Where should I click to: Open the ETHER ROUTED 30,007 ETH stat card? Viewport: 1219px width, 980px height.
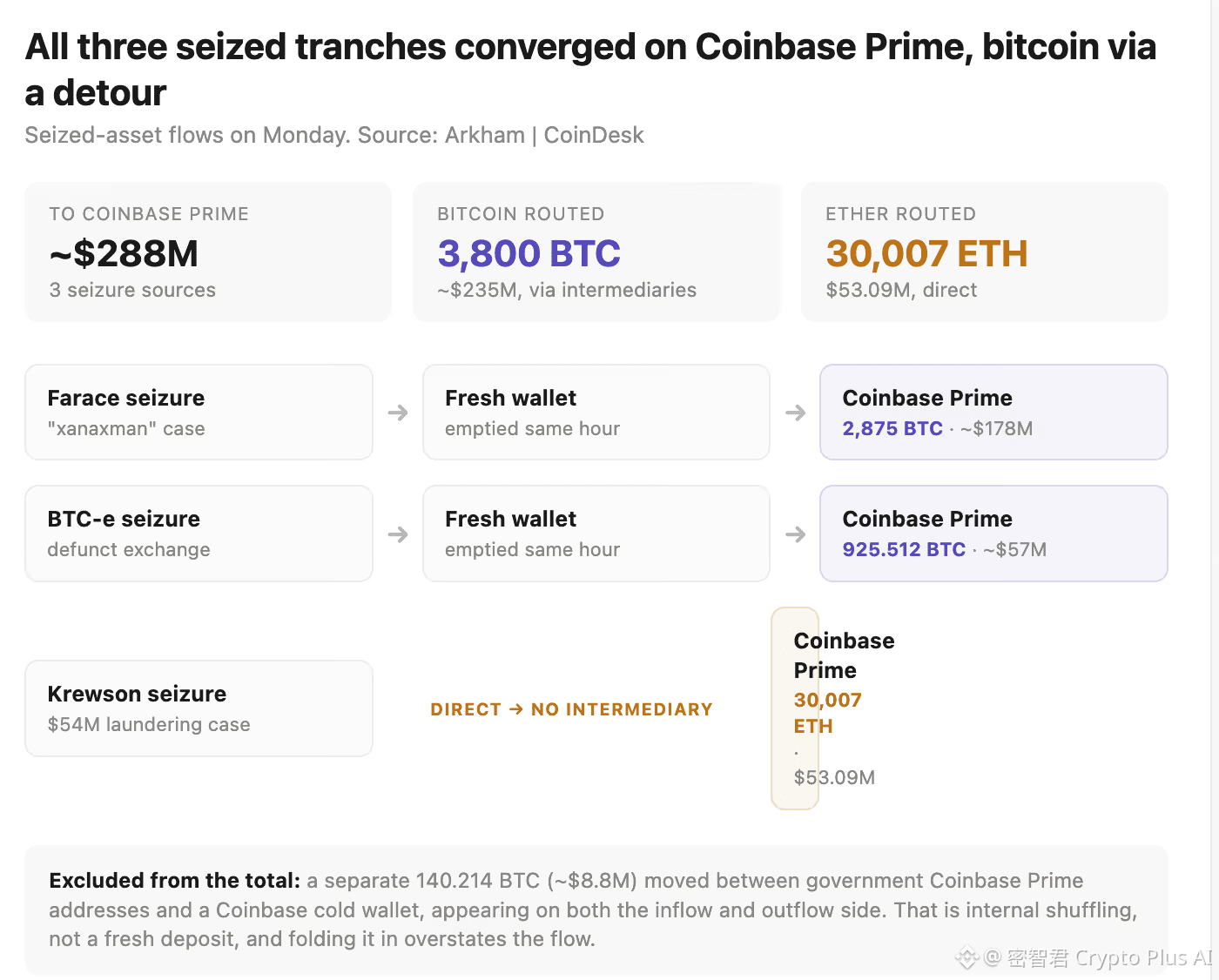coord(985,252)
